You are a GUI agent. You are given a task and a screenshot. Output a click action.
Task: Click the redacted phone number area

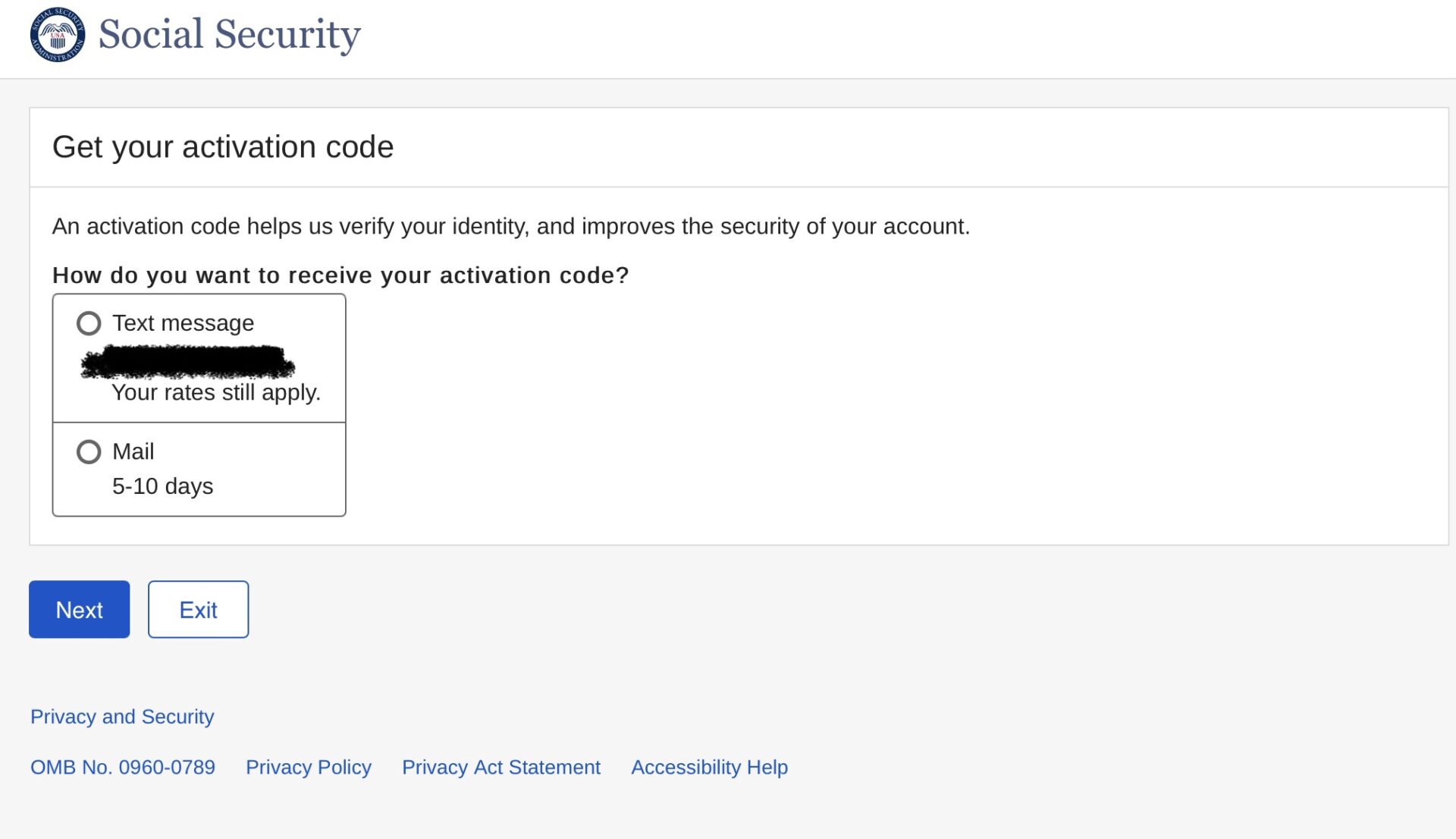(187, 362)
